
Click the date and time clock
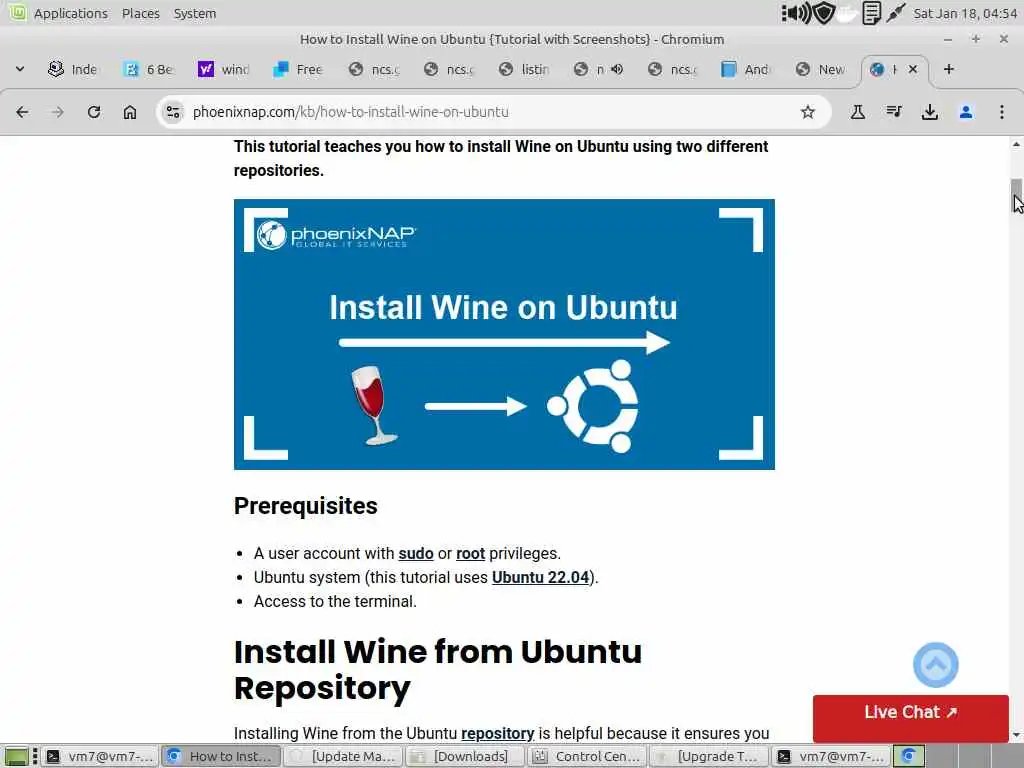[965, 13]
